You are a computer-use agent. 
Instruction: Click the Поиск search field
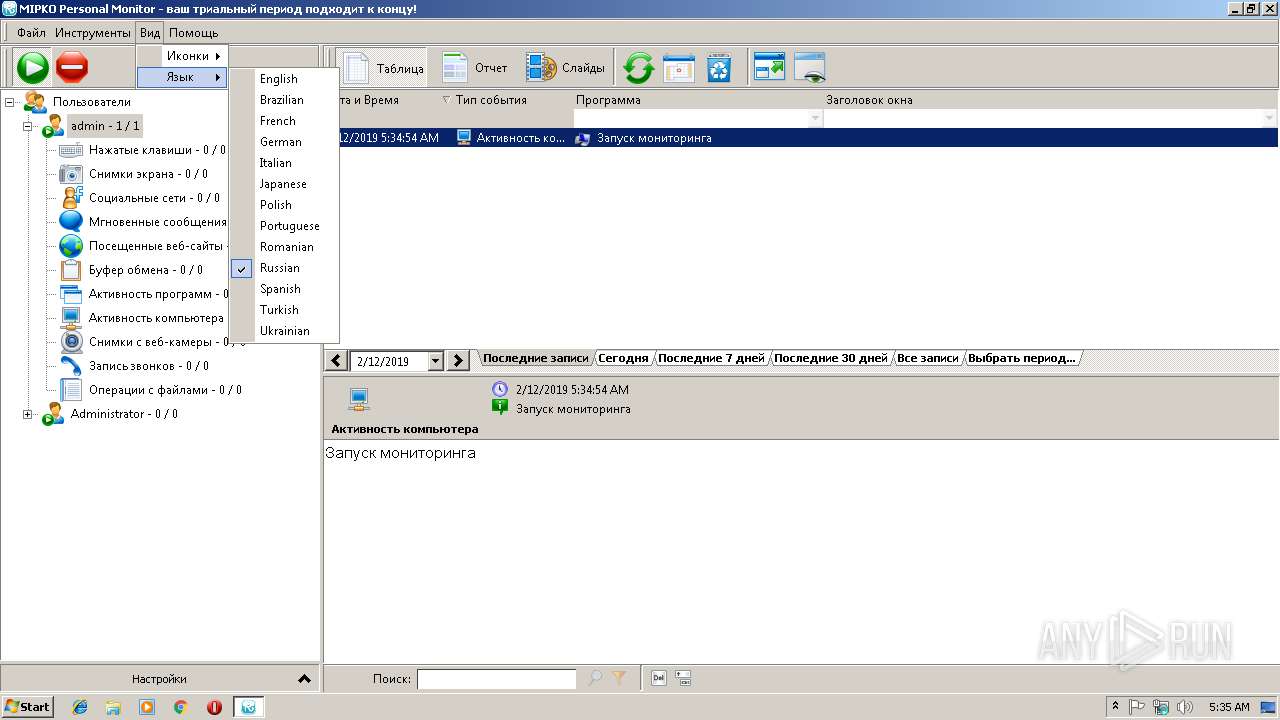tap(496, 679)
